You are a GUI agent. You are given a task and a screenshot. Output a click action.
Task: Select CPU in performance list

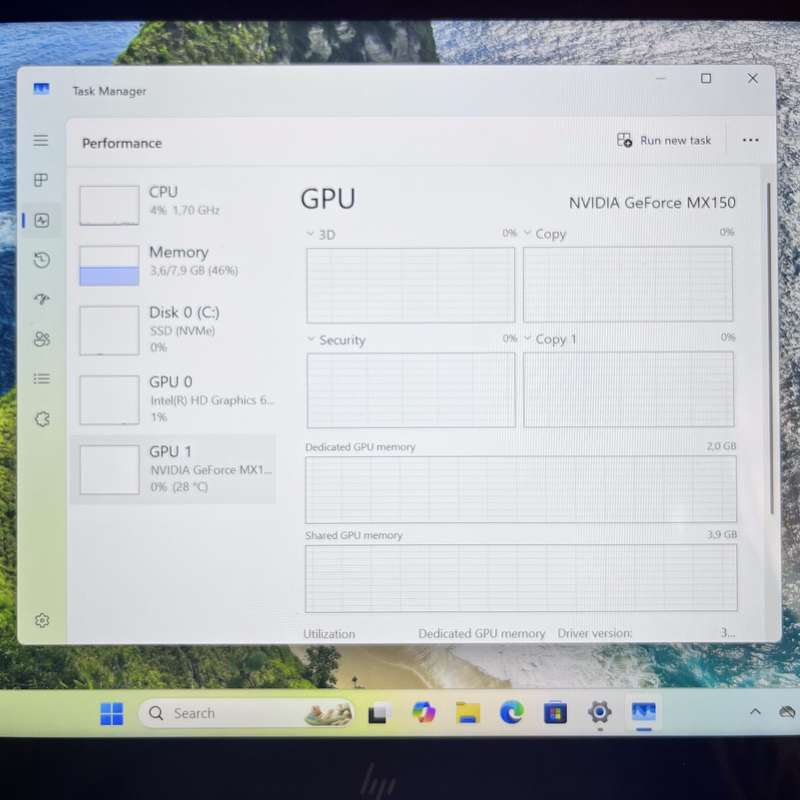tap(173, 205)
